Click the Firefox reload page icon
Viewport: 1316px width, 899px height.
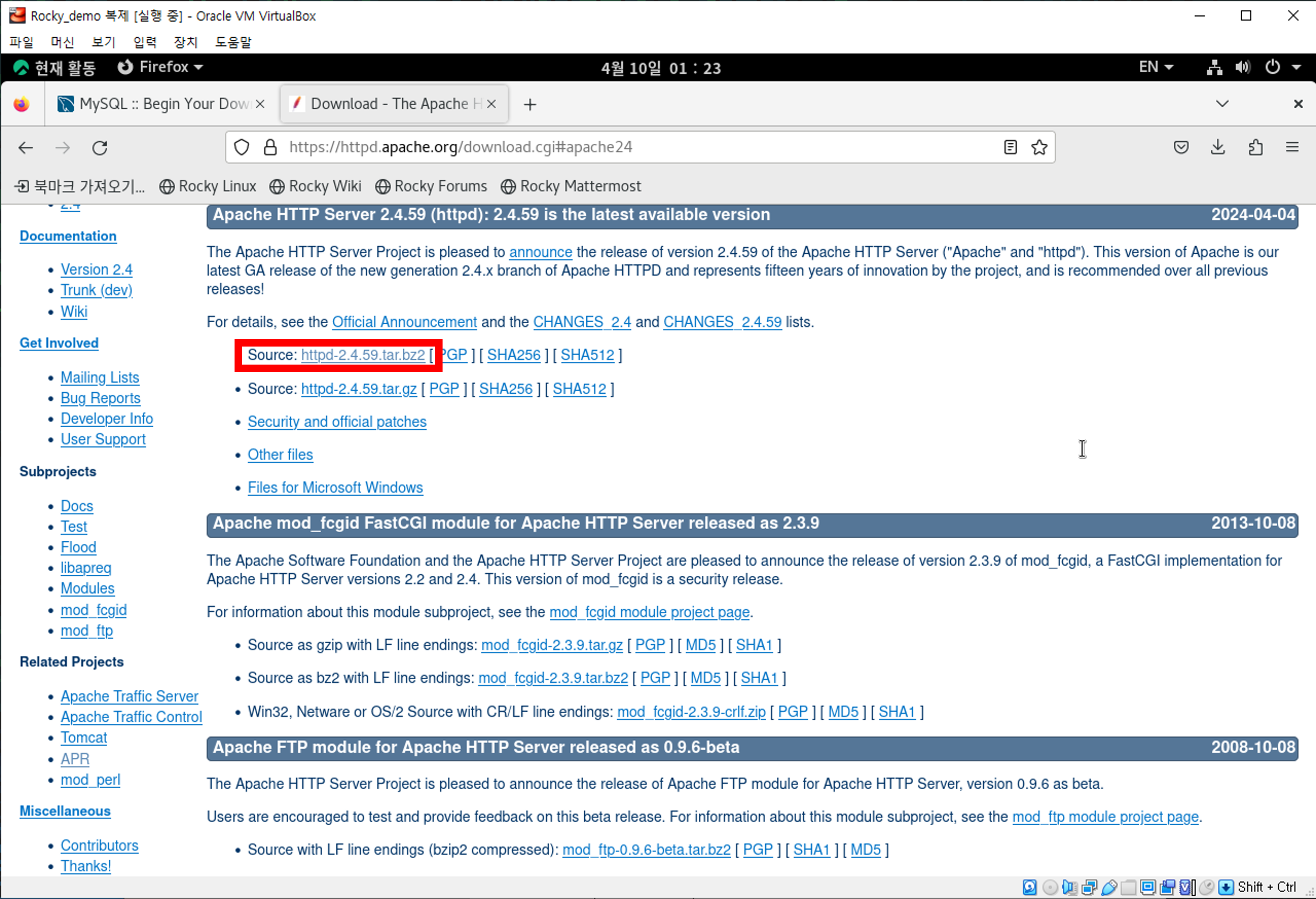100,148
